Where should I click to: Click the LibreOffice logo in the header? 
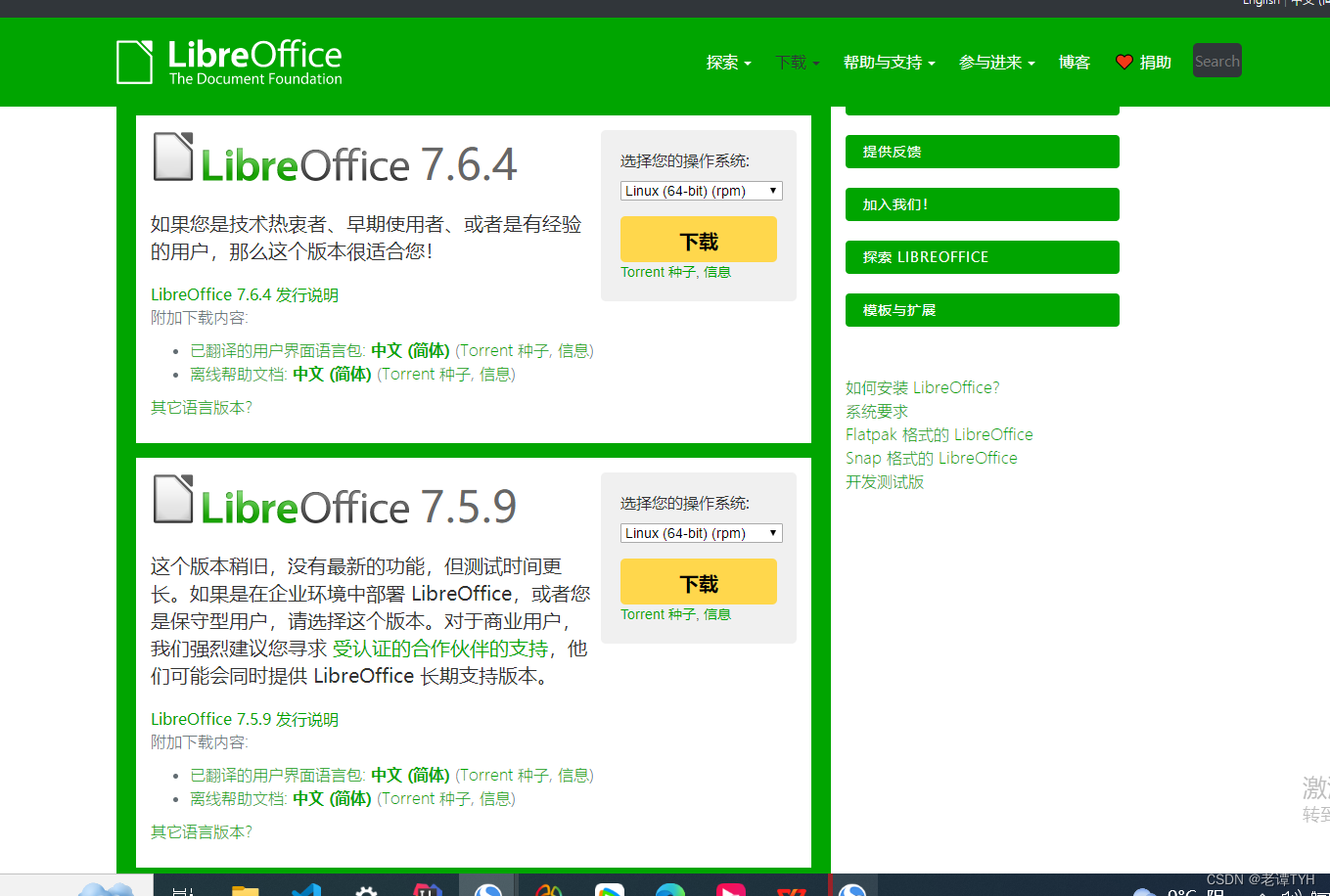point(228,62)
